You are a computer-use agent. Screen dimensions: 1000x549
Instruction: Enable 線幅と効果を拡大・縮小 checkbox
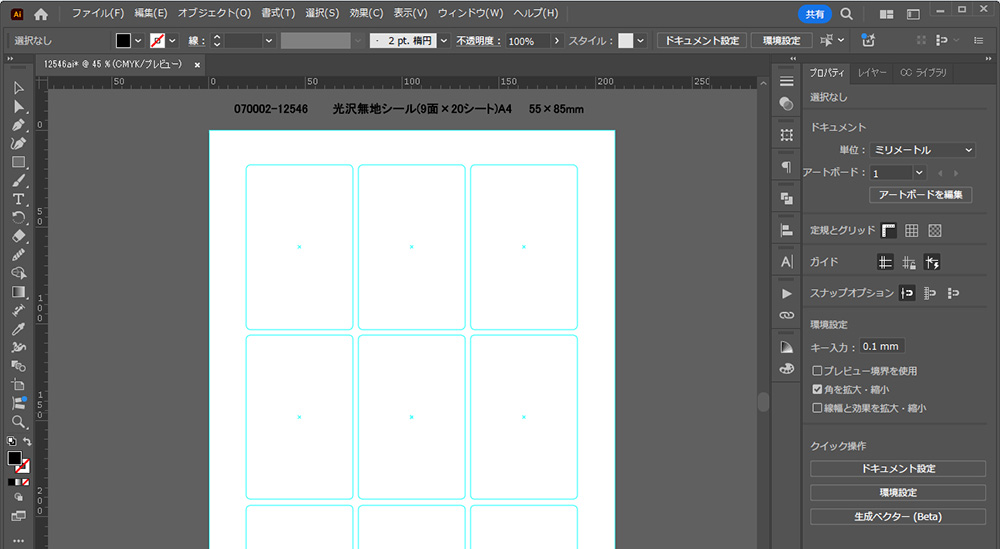tap(817, 408)
